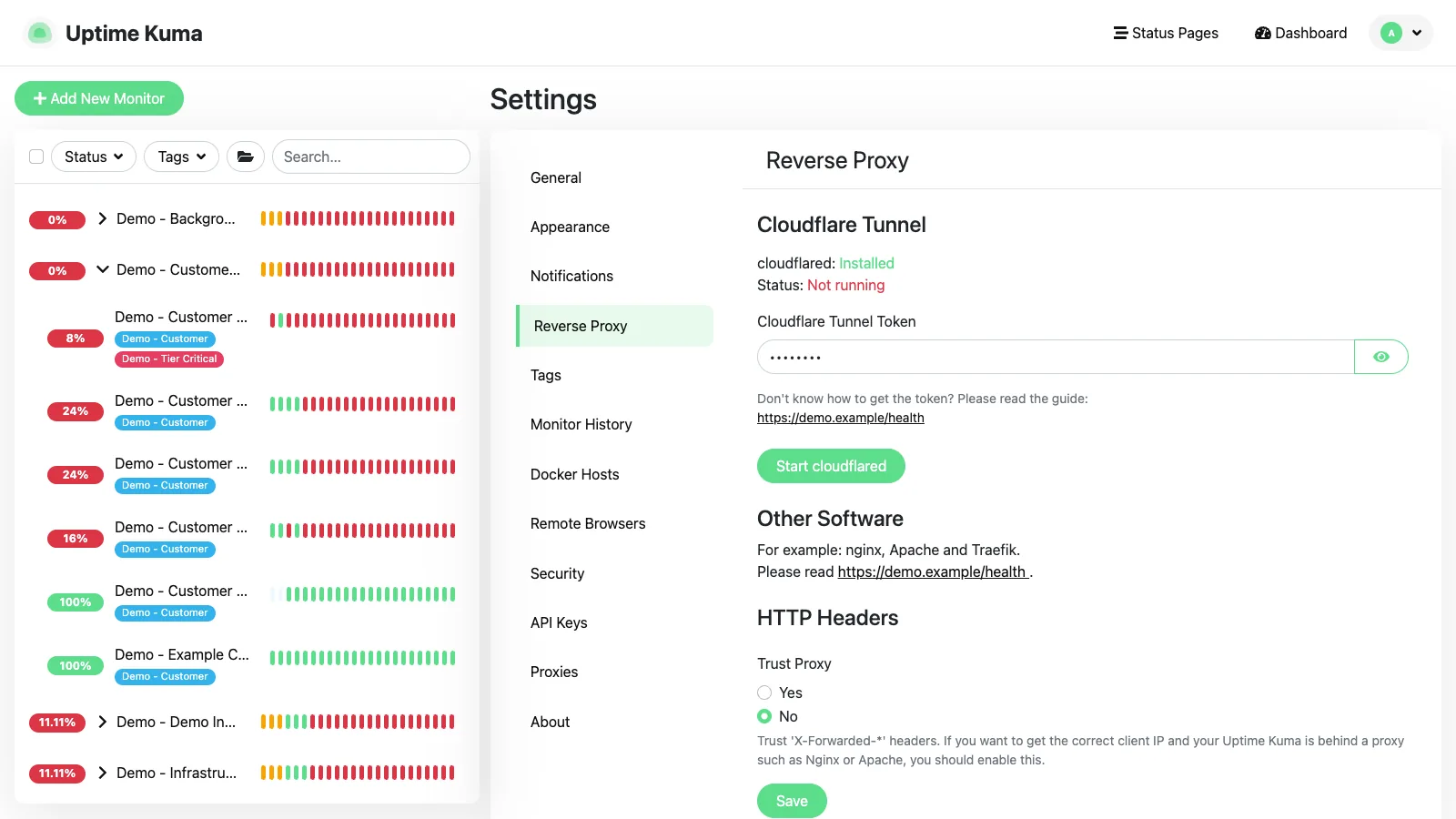Image resolution: width=1456 pixels, height=819 pixels.
Task: Click the 'Installed' cloudflared status text
Action: (866, 263)
